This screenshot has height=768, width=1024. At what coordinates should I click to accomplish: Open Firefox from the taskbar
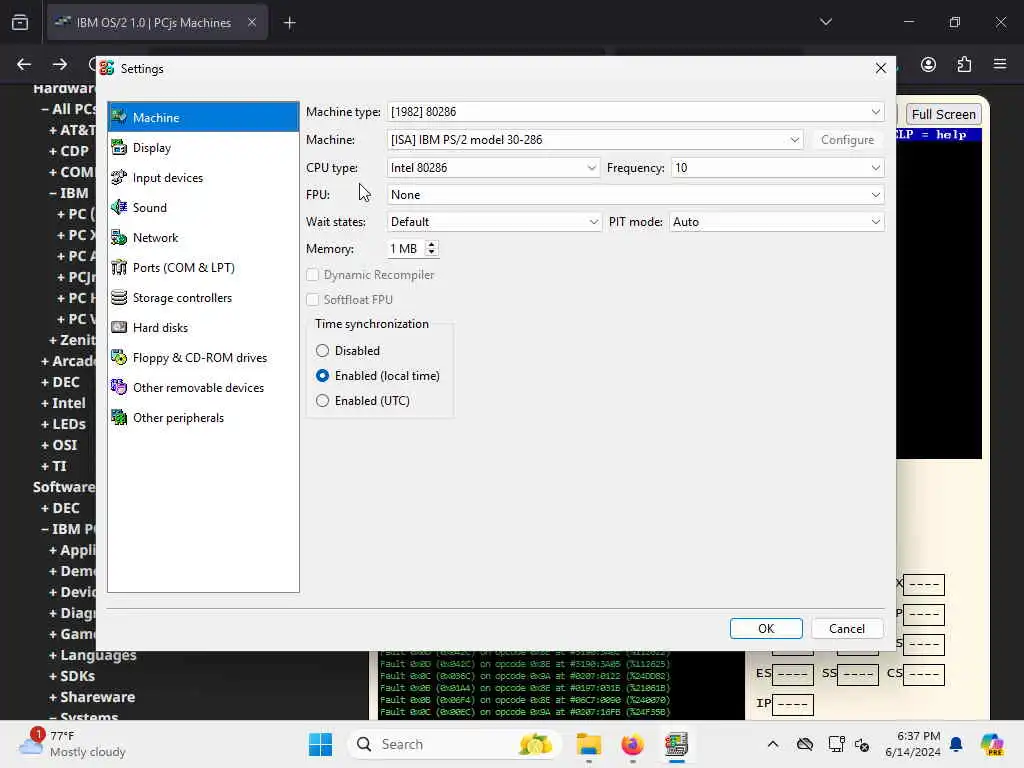(632, 744)
